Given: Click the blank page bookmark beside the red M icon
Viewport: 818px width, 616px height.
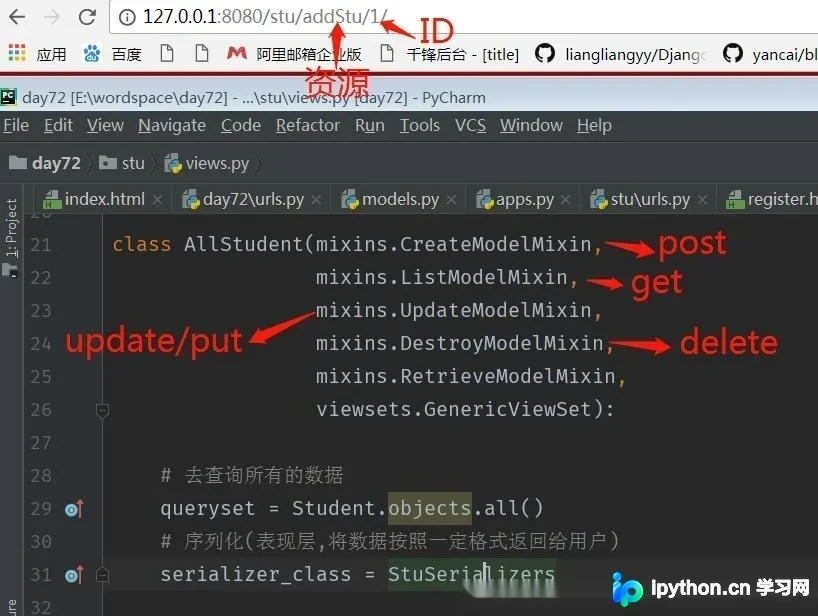Looking at the screenshot, I should click(x=201, y=53).
